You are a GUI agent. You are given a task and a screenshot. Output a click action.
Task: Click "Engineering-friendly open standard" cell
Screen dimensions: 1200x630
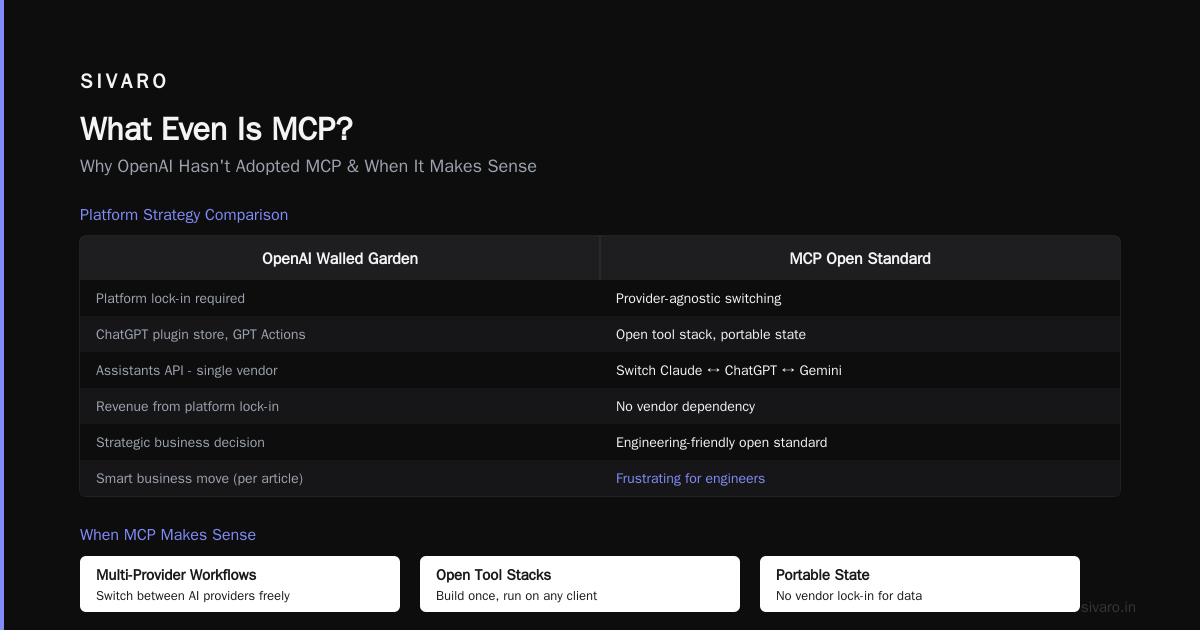[860, 442]
